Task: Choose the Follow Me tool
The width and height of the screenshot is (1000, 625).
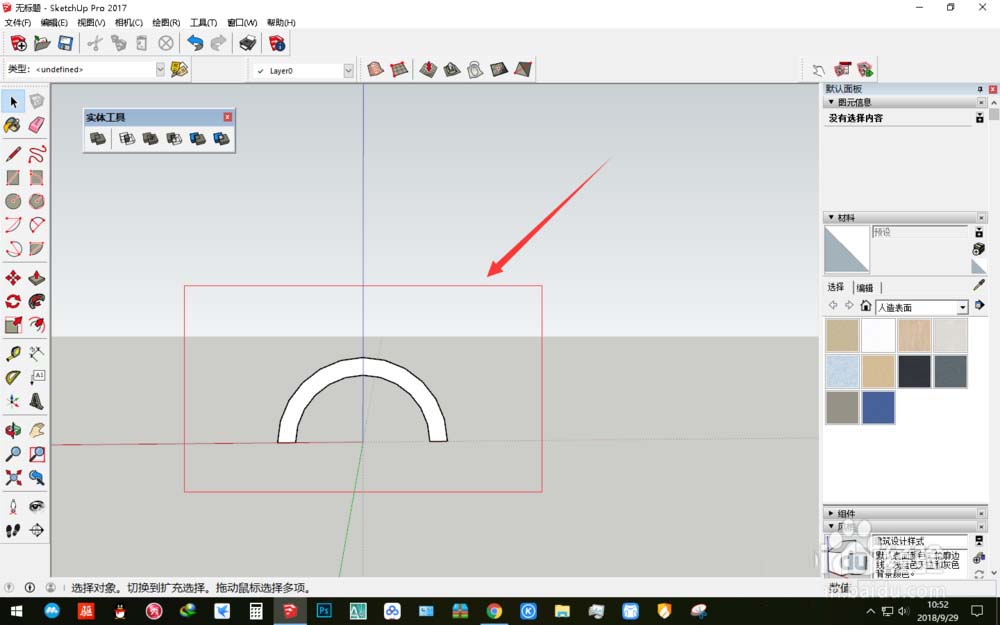Action: click(x=36, y=301)
